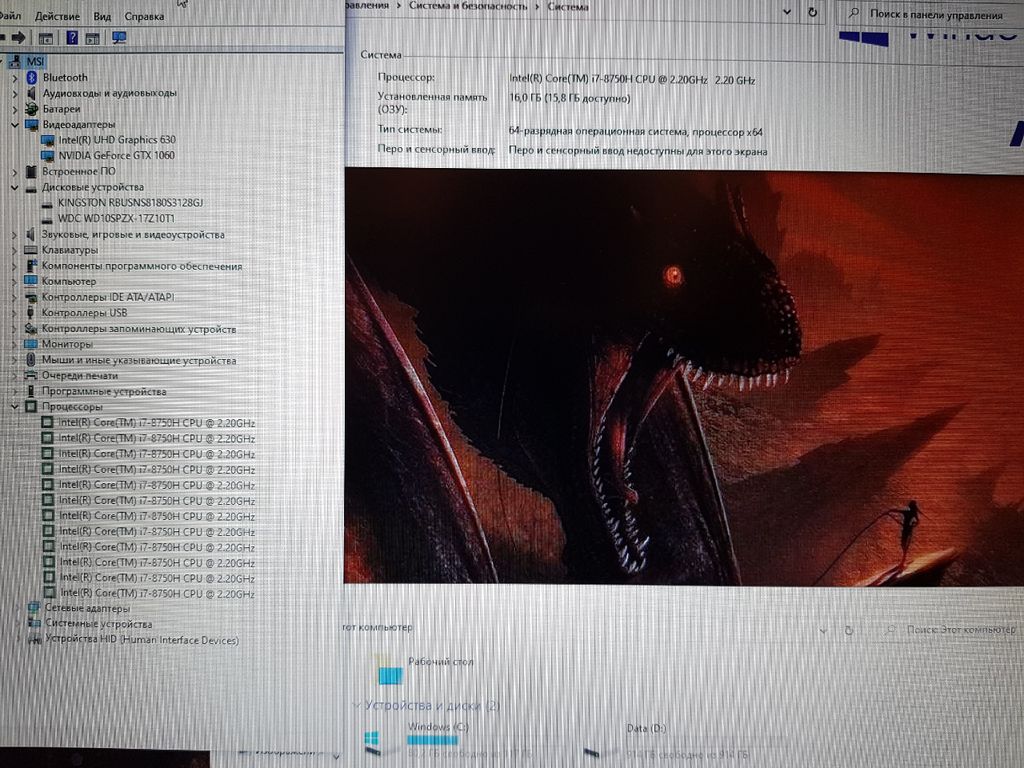Select the Контроллеры IDE ATA/ATAPI row
1024x768 pixels.
108,297
